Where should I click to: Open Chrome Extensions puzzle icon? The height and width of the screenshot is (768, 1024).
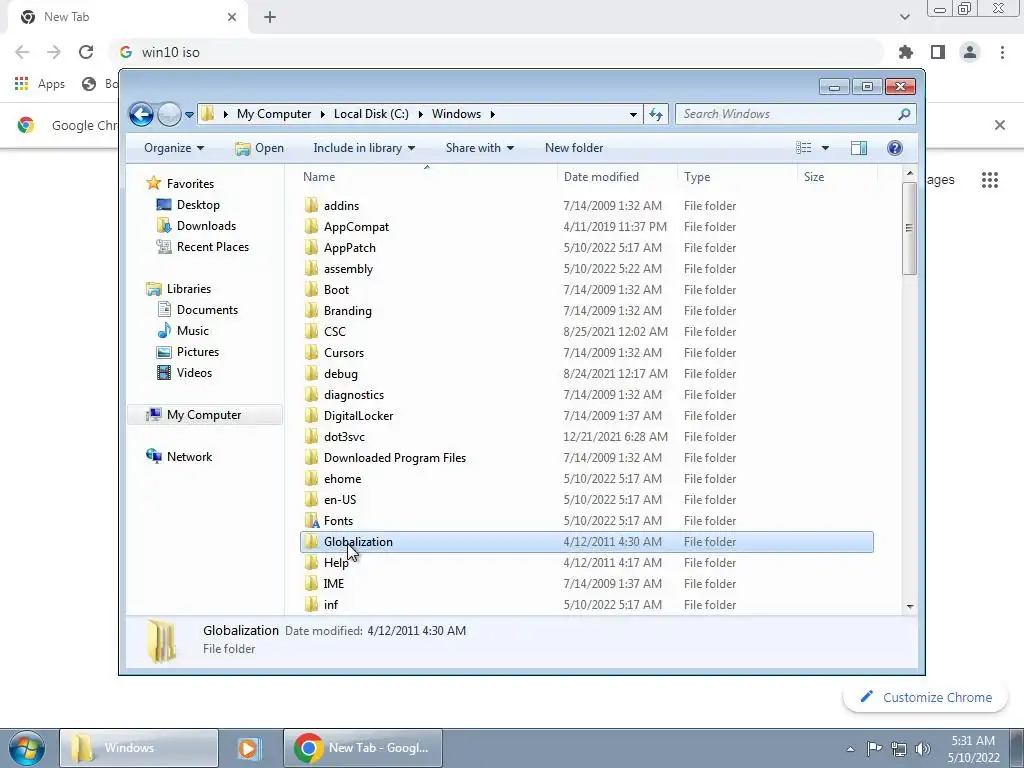[x=906, y=52]
